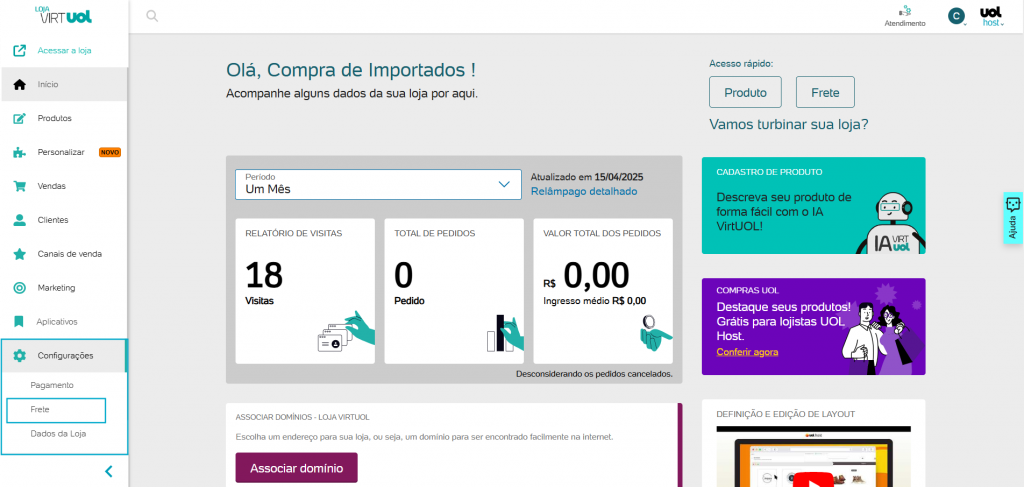The height and width of the screenshot is (487, 1024).
Task: Click the Vamos turbinar sua loja heading
Action: pyautogui.click(x=789, y=124)
